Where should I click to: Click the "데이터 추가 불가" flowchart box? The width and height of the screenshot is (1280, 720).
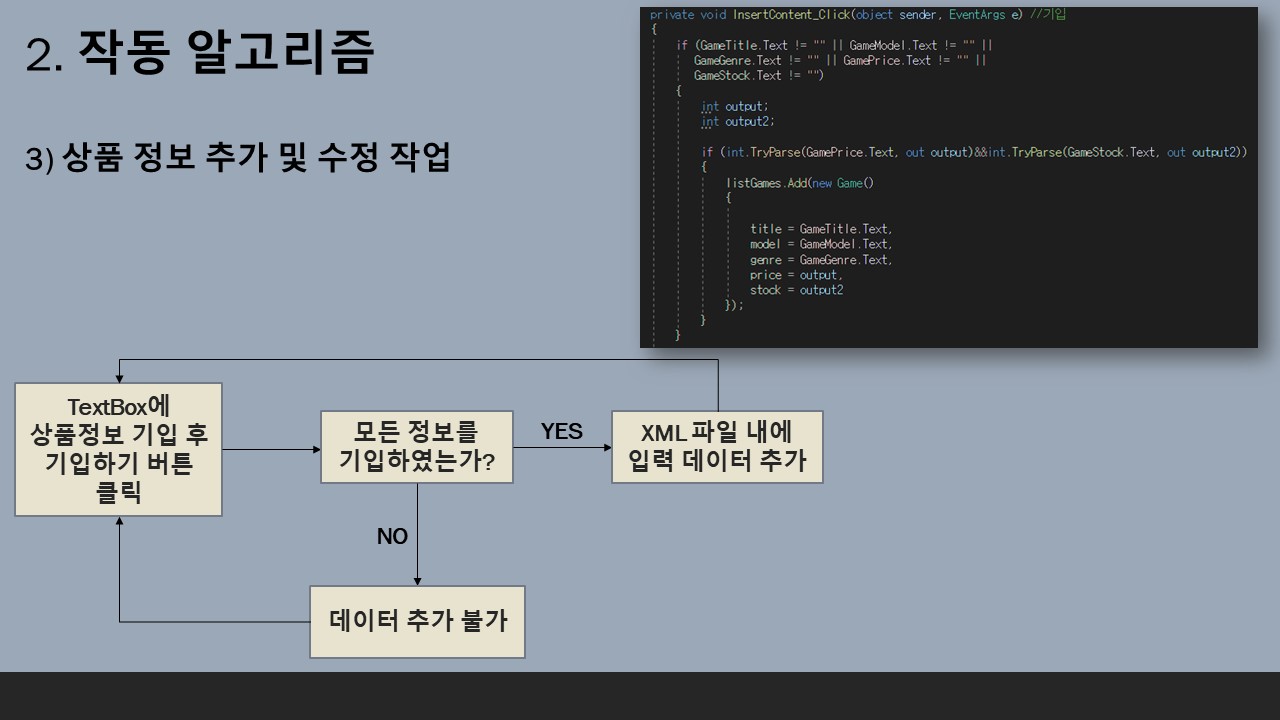click(417, 621)
